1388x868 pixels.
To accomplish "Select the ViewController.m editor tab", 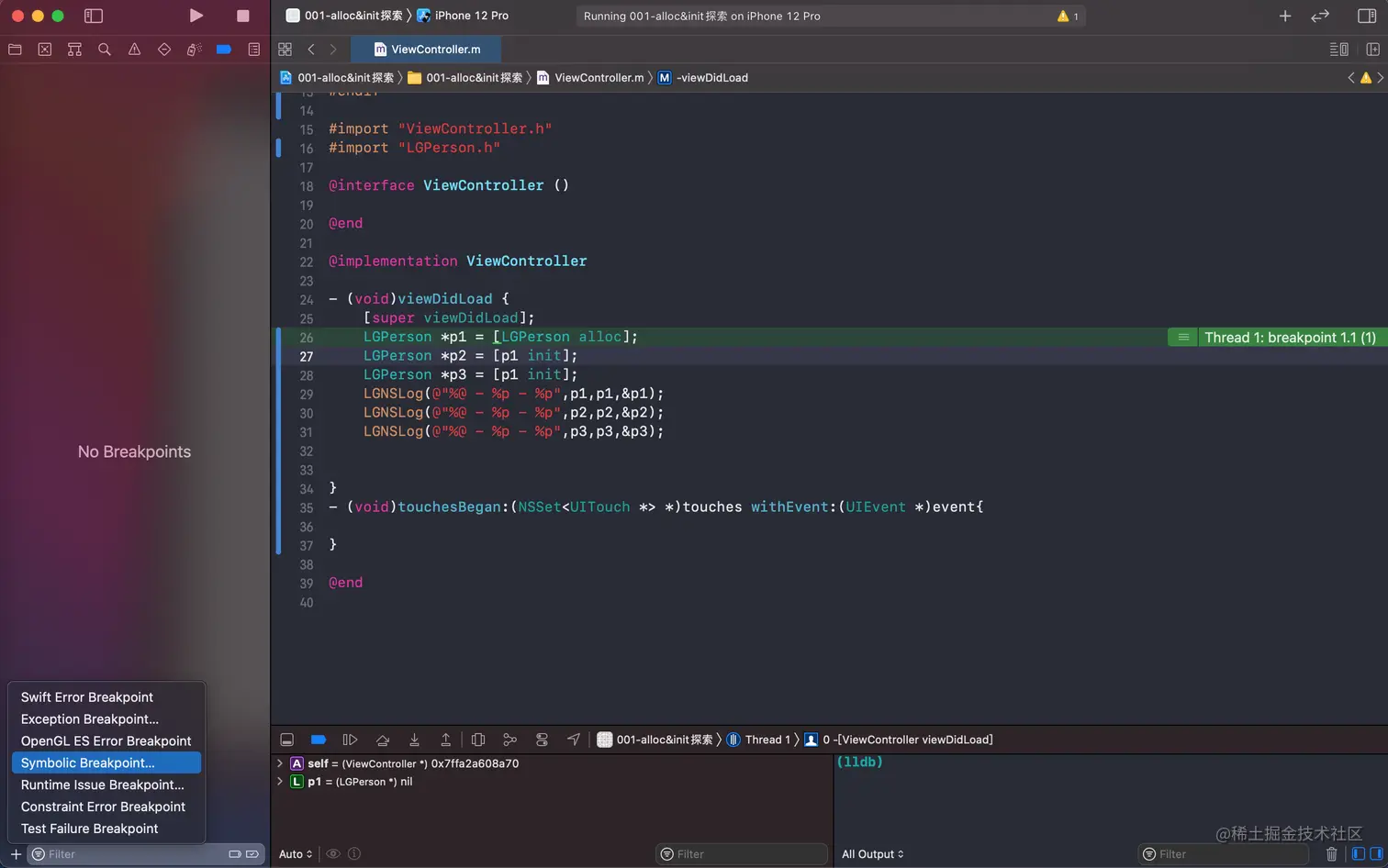I will coord(427,50).
